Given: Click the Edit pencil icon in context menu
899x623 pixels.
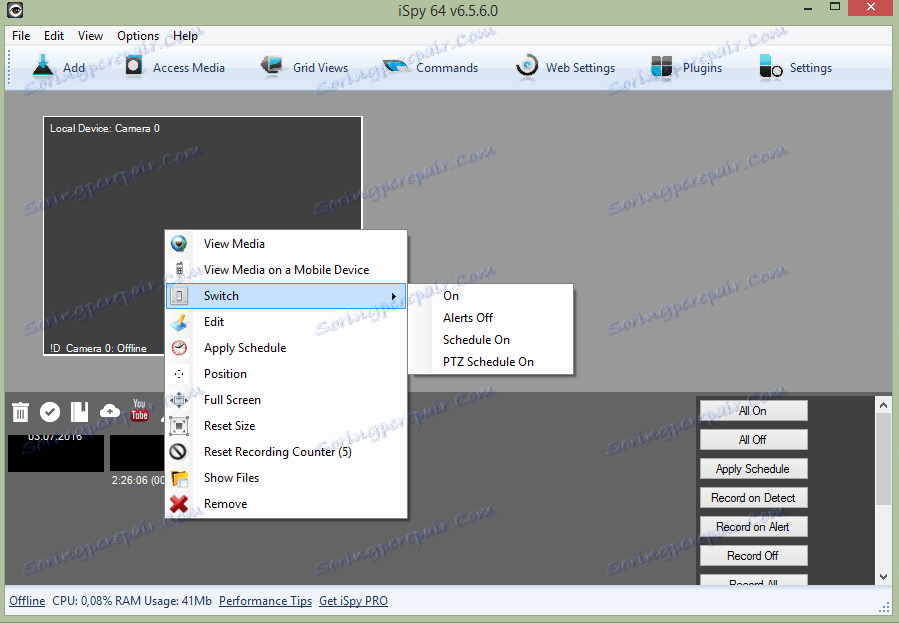Looking at the screenshot, I should click(x=179, y=322).
